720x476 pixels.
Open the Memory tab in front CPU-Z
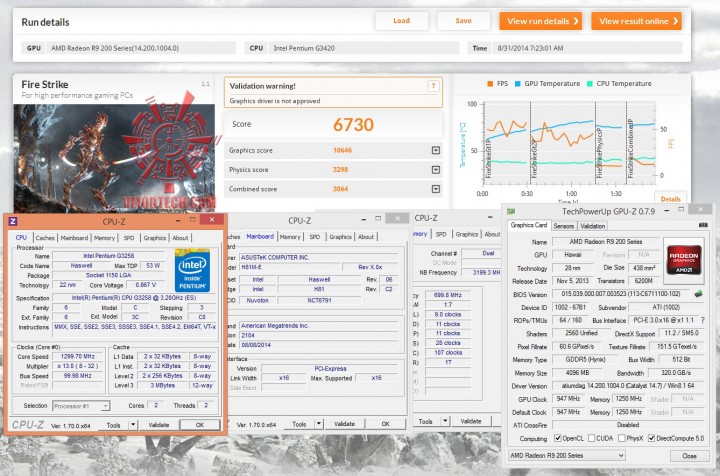pos(104,238)
